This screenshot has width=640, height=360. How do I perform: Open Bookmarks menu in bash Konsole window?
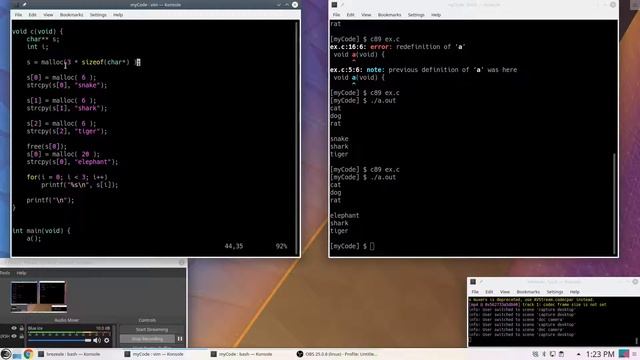(x=389, y=15)
